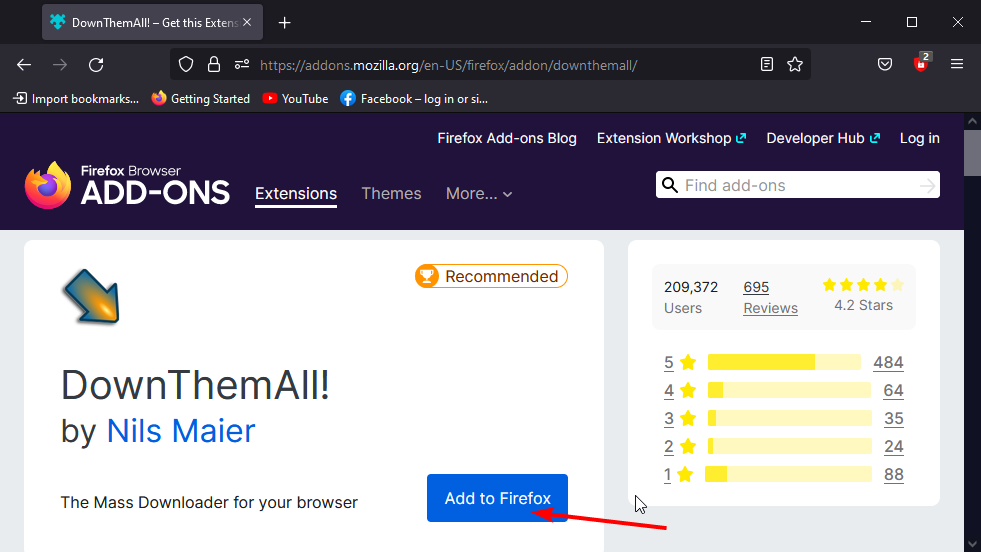The image size is (981, 552).
Task: Open Facebook log in bookmark
Action: [414, 99]
